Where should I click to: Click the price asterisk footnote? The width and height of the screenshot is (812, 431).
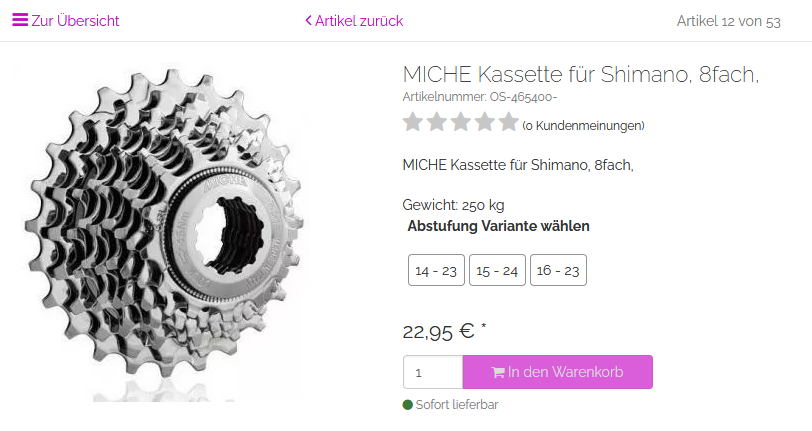click(x=484, y=326)
